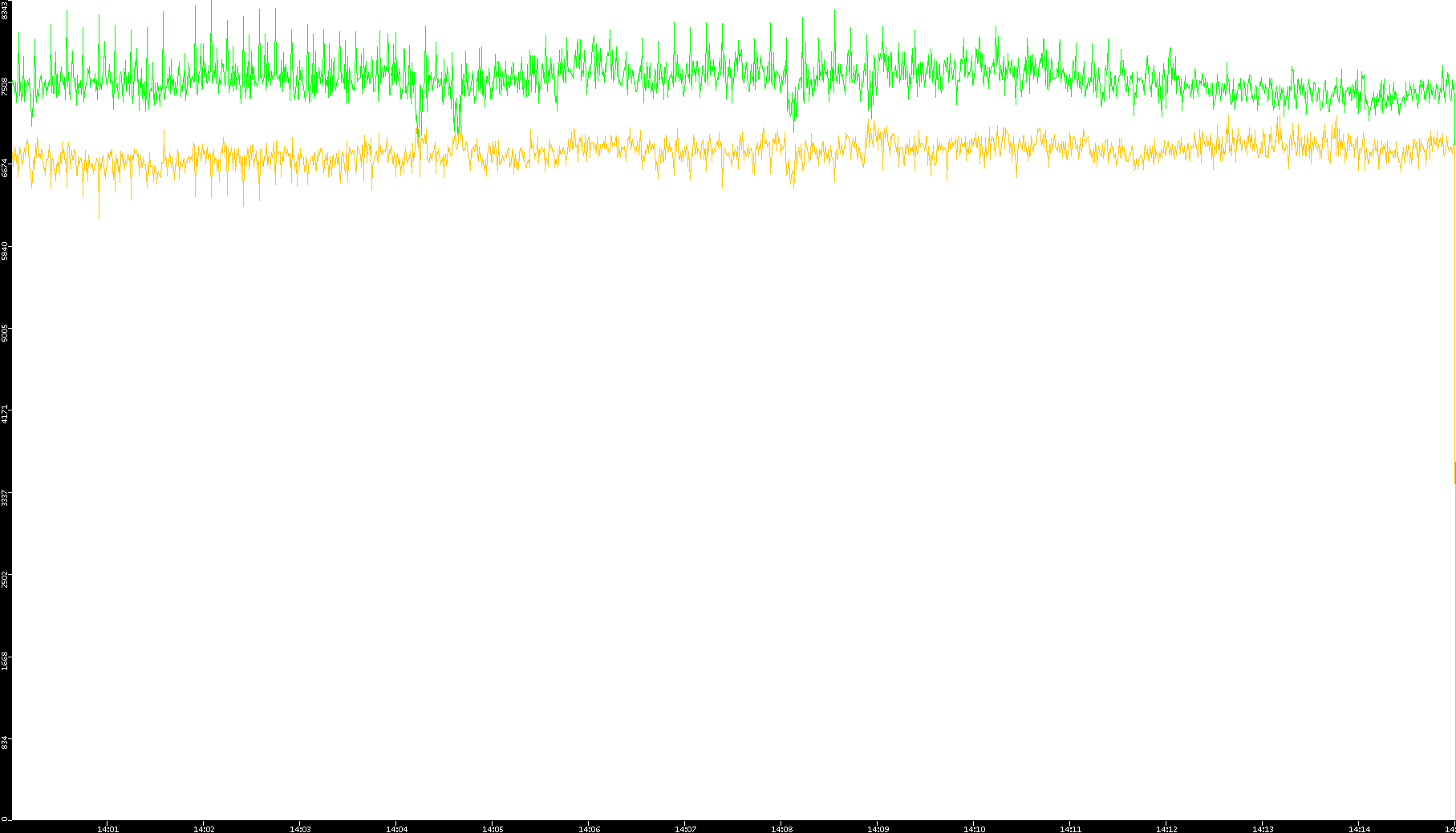Click the 14:03 time axis label
The height and width of the screenshot is (833, 1456).
[x=300, y=829]
